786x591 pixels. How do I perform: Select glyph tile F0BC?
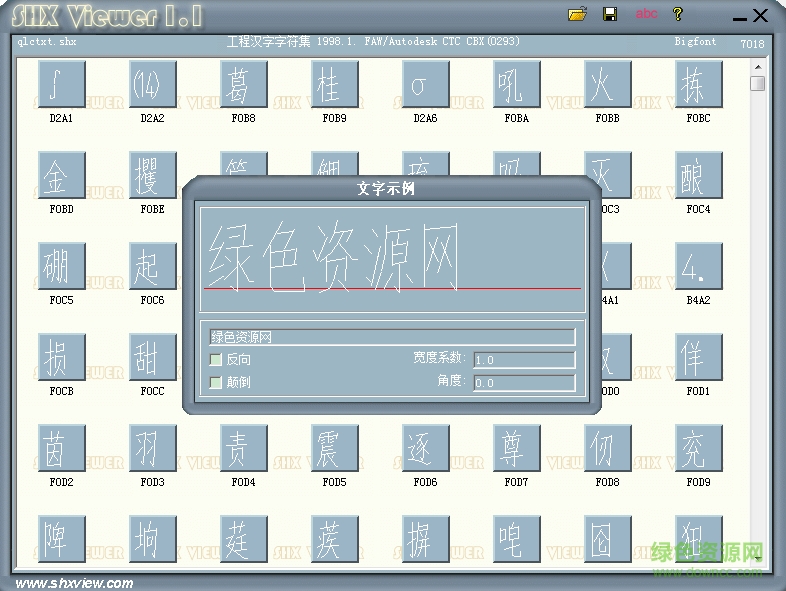[x=699, y=84]
